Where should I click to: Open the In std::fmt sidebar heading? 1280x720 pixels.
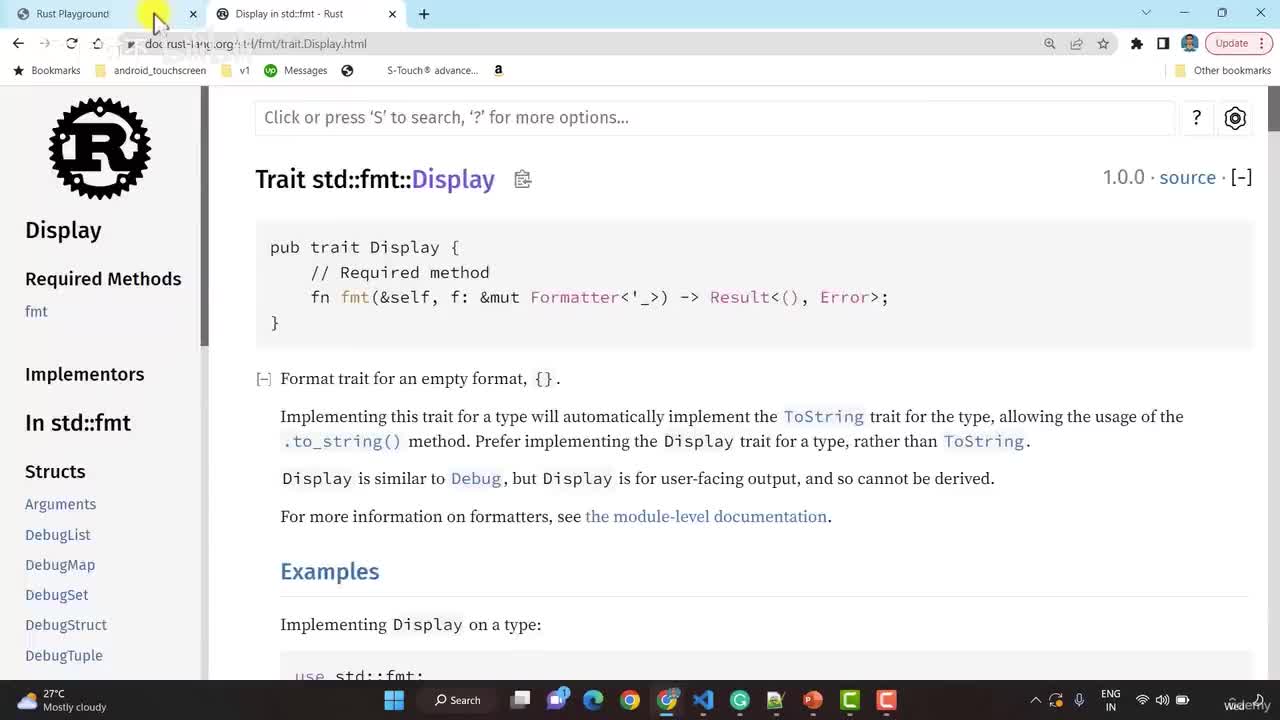(x=78, y=423)
